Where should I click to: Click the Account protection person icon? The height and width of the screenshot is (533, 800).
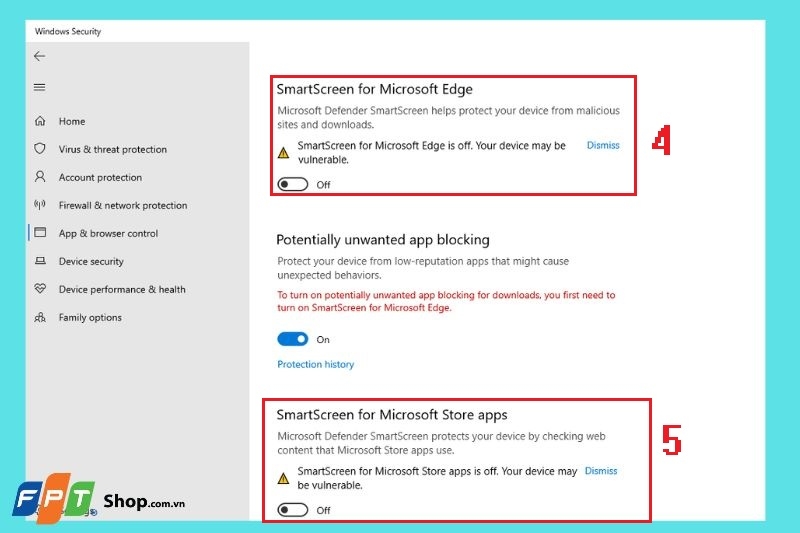40,177
